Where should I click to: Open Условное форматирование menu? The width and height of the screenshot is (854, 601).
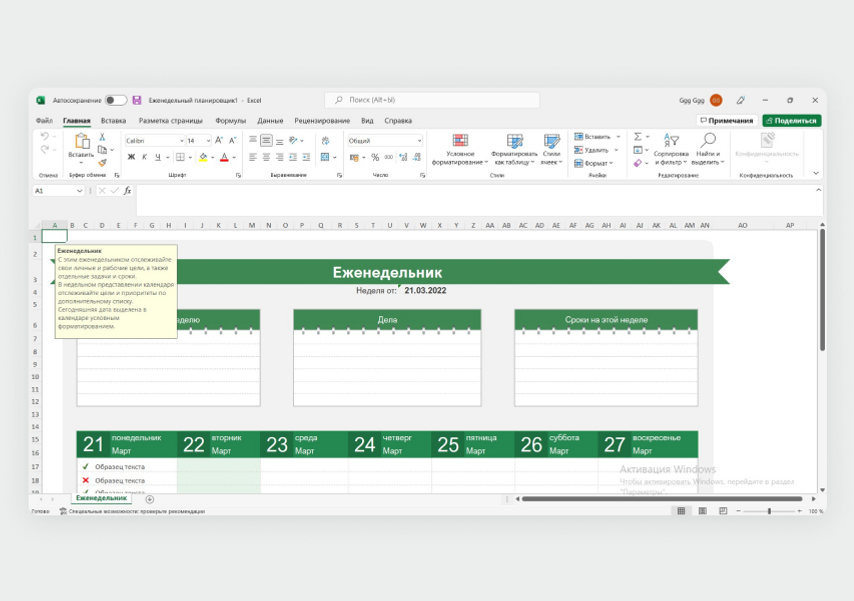[460, 149]
